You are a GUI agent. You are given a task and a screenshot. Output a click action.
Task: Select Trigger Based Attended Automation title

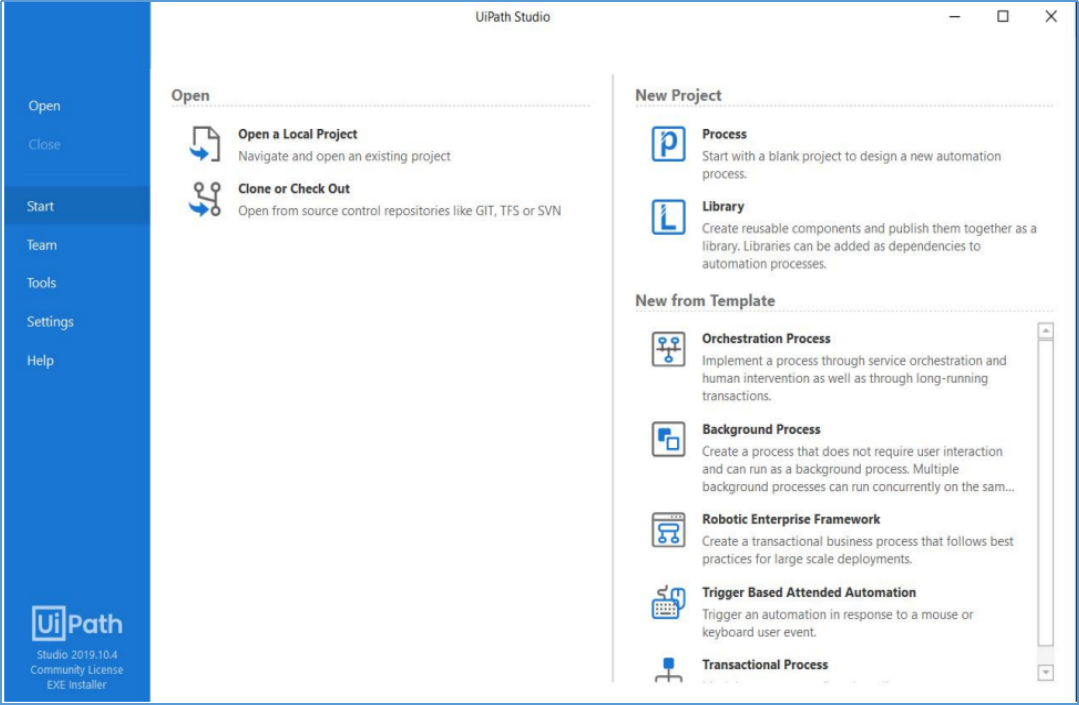[x=809, y=592]
